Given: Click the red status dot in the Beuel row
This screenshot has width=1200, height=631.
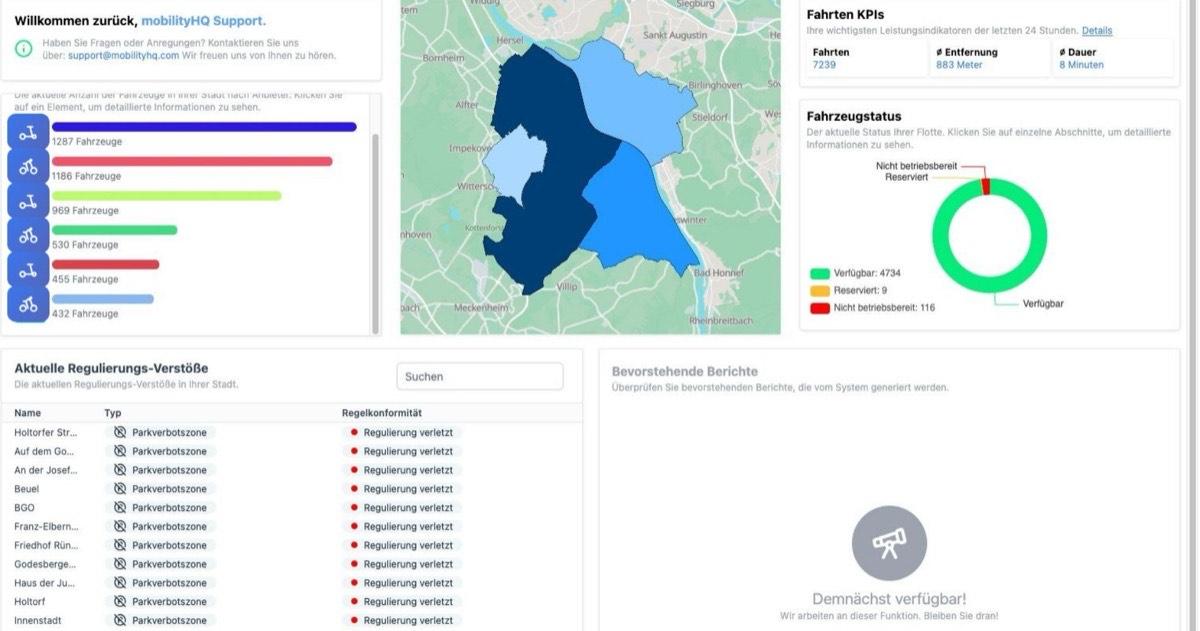Looking at the screenshot, I should tap(354, 489).
